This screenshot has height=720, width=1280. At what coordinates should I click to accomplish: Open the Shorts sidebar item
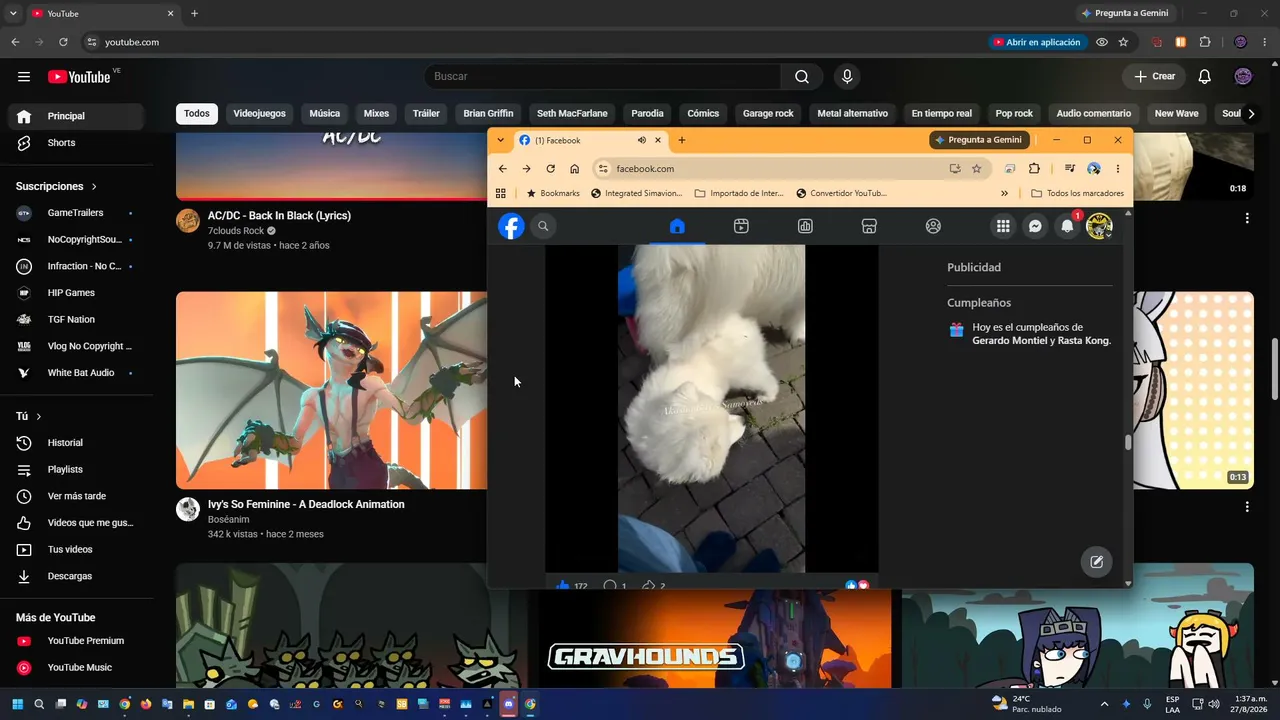(x=76, y=143)
